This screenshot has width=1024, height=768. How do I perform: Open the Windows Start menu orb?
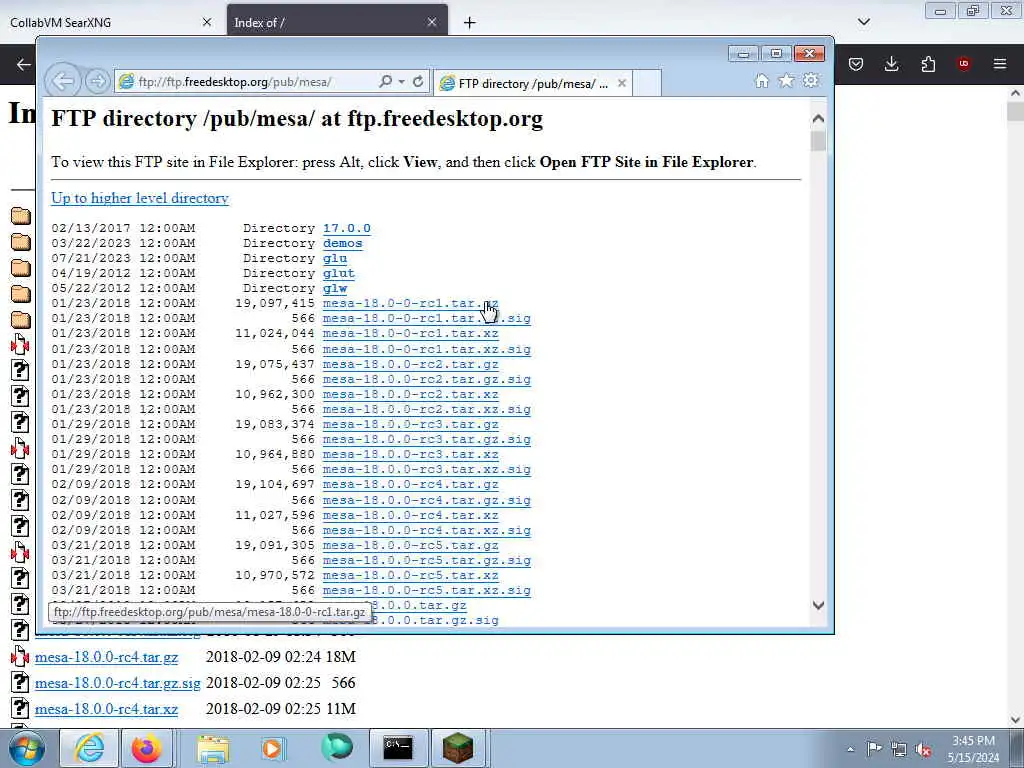point(27,748)
